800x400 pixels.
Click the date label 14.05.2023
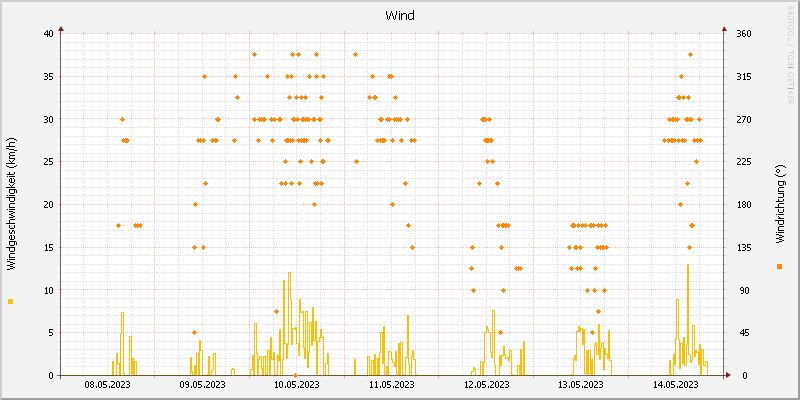tap(676, 384)
